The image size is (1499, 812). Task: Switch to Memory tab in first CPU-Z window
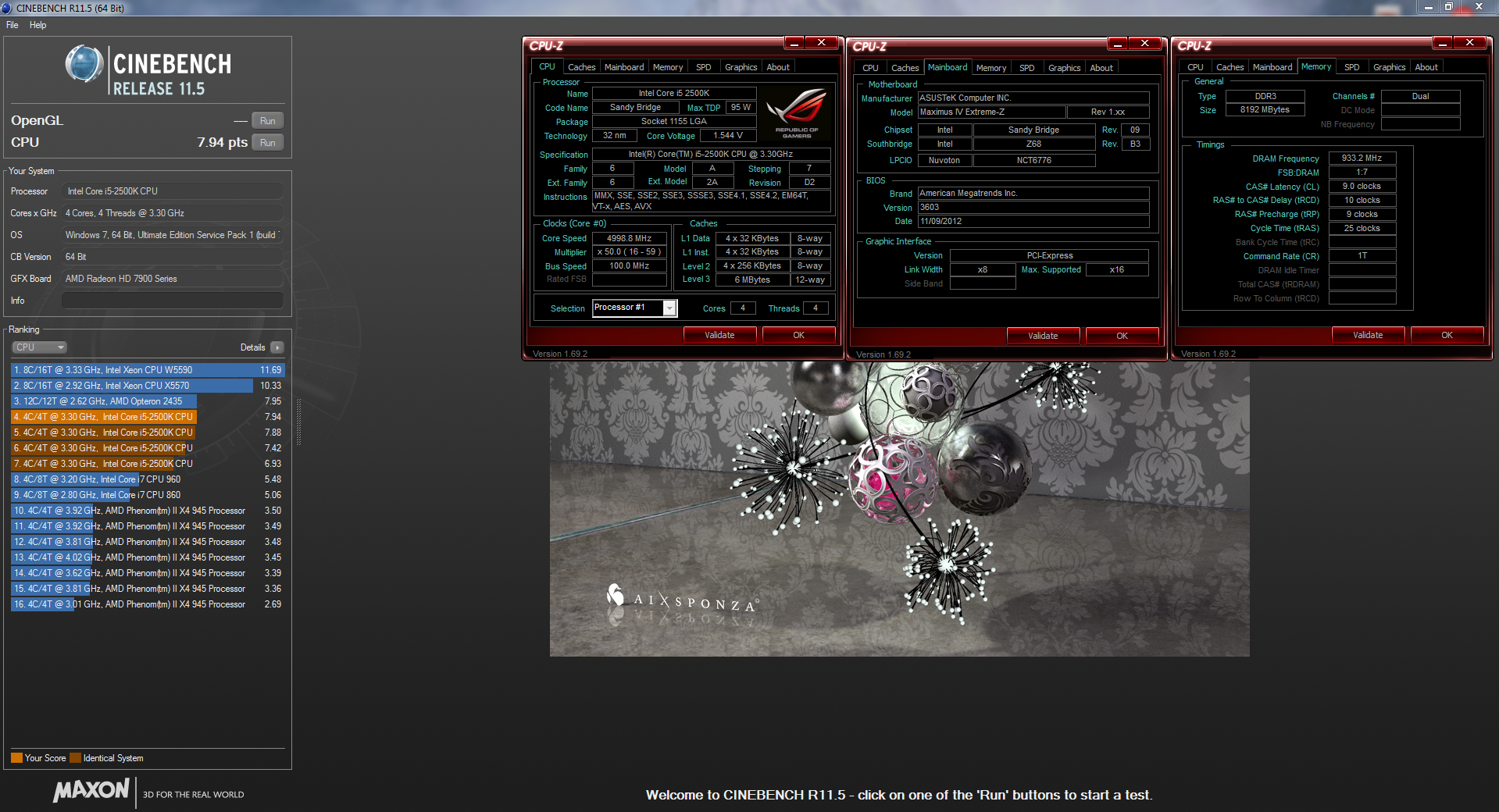point(668,67)
